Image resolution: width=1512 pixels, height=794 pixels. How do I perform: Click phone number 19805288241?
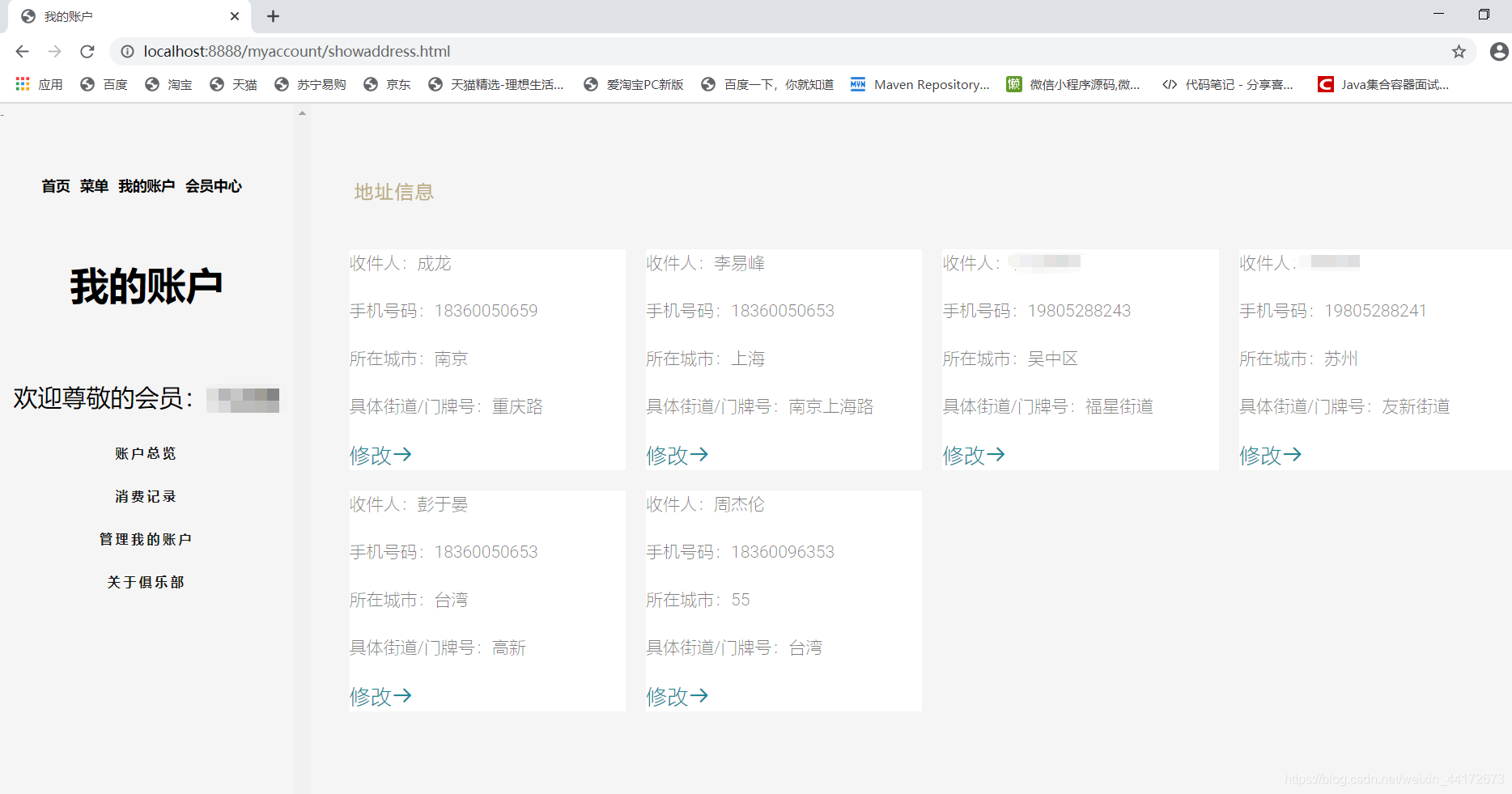click(x=1376, y=311)
